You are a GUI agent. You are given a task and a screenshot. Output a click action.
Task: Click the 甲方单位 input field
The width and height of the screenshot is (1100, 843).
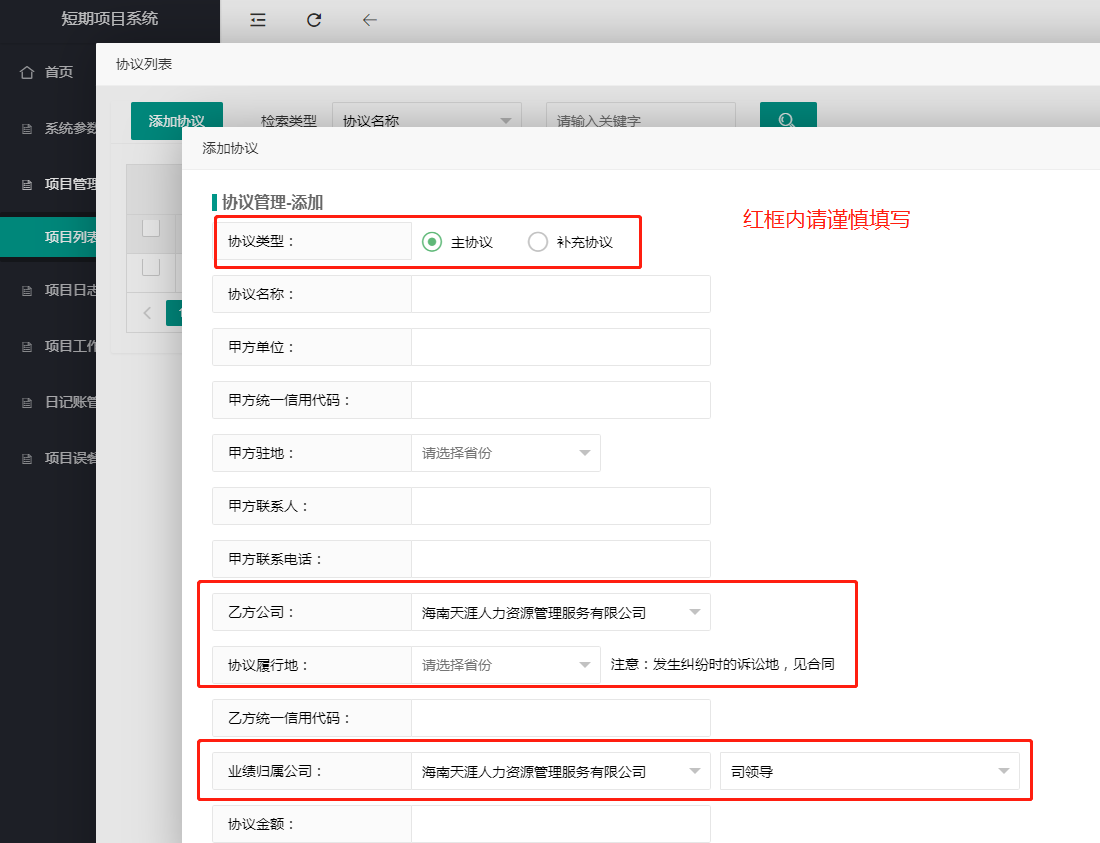coord(561,347)
